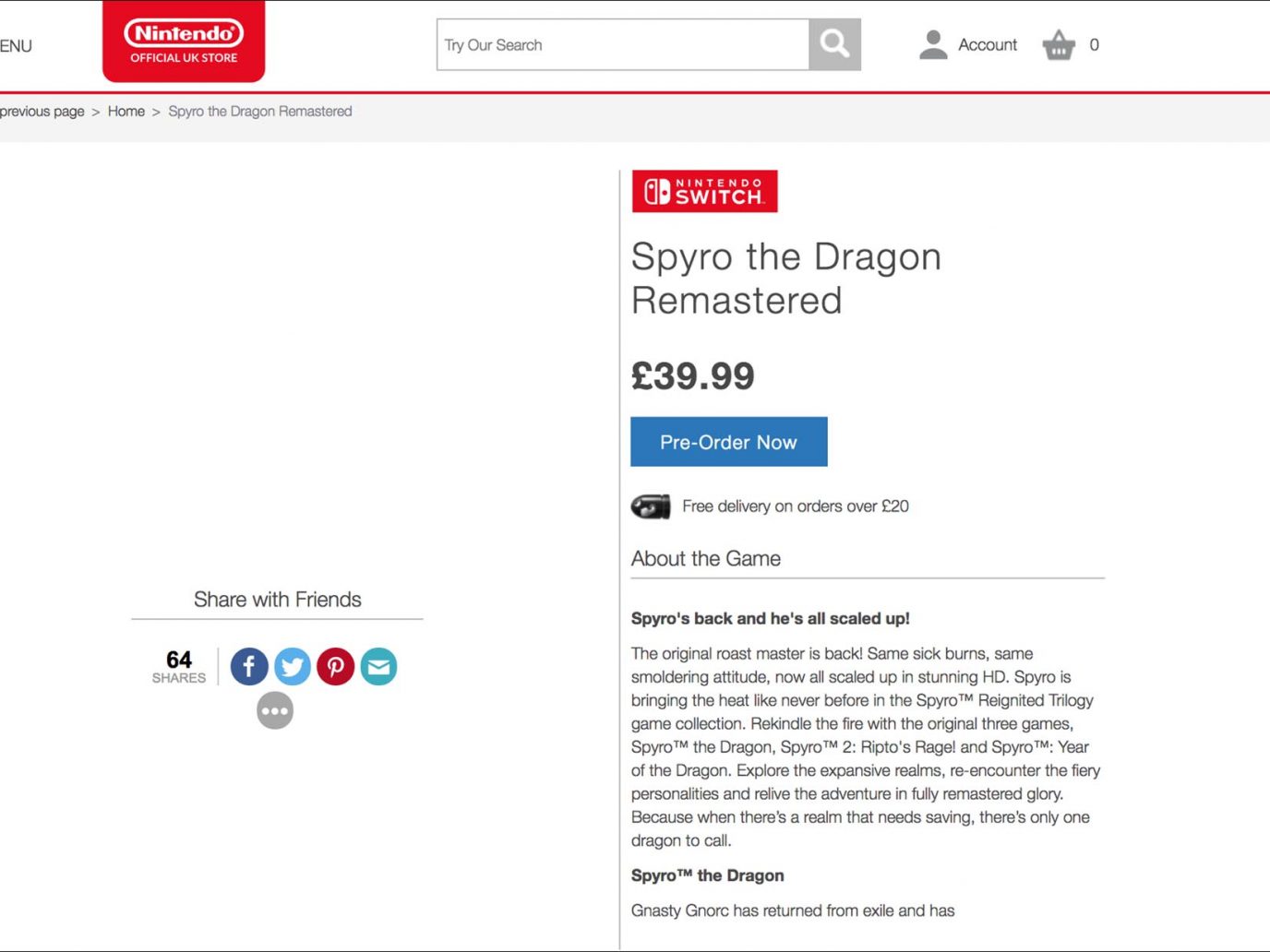The width and height of the screenshot is (1270, 952).
Task: Share on Facebook icon
Action: pos(249,666)
